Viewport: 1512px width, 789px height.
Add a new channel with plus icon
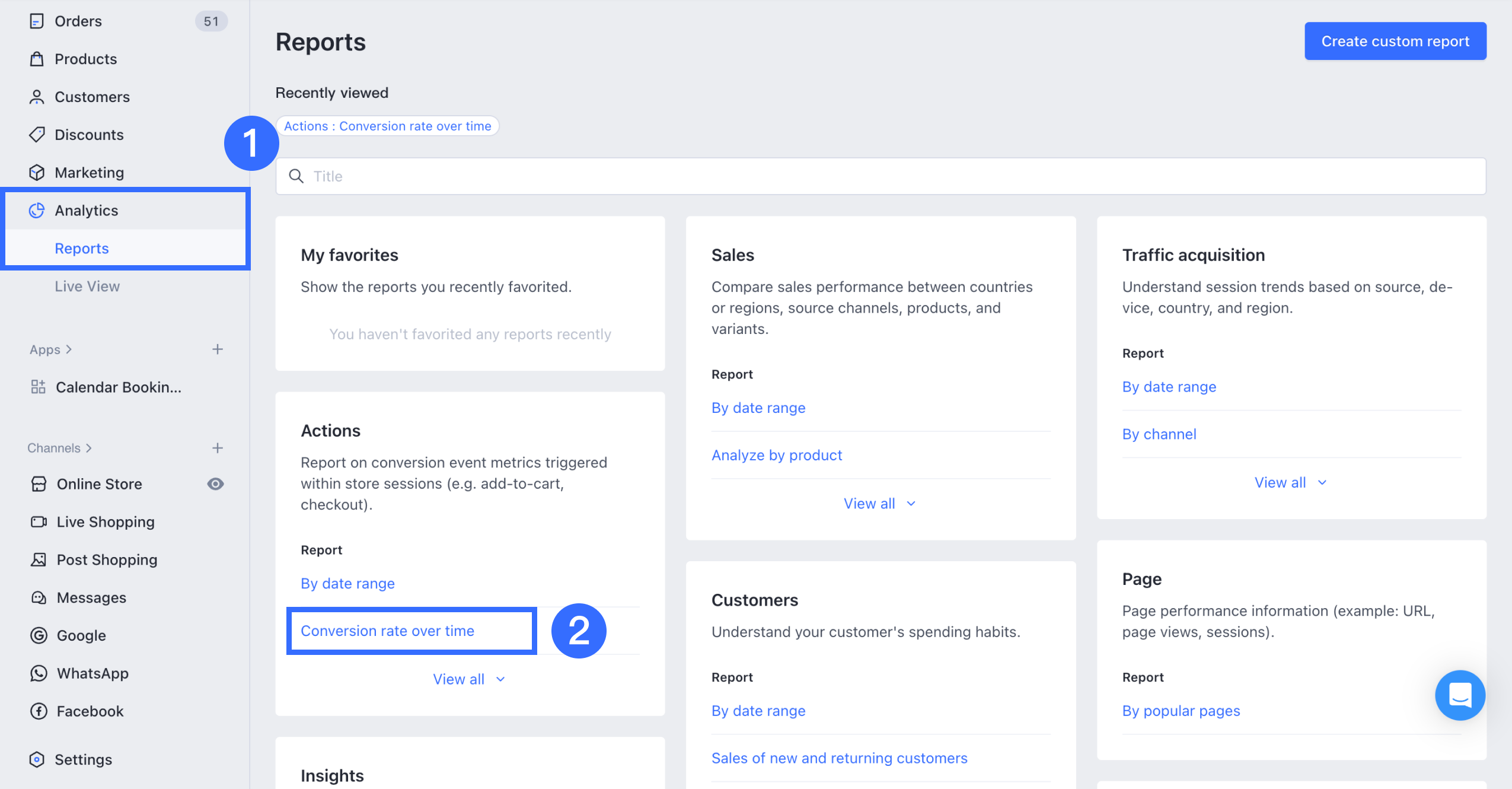(218, 448)
